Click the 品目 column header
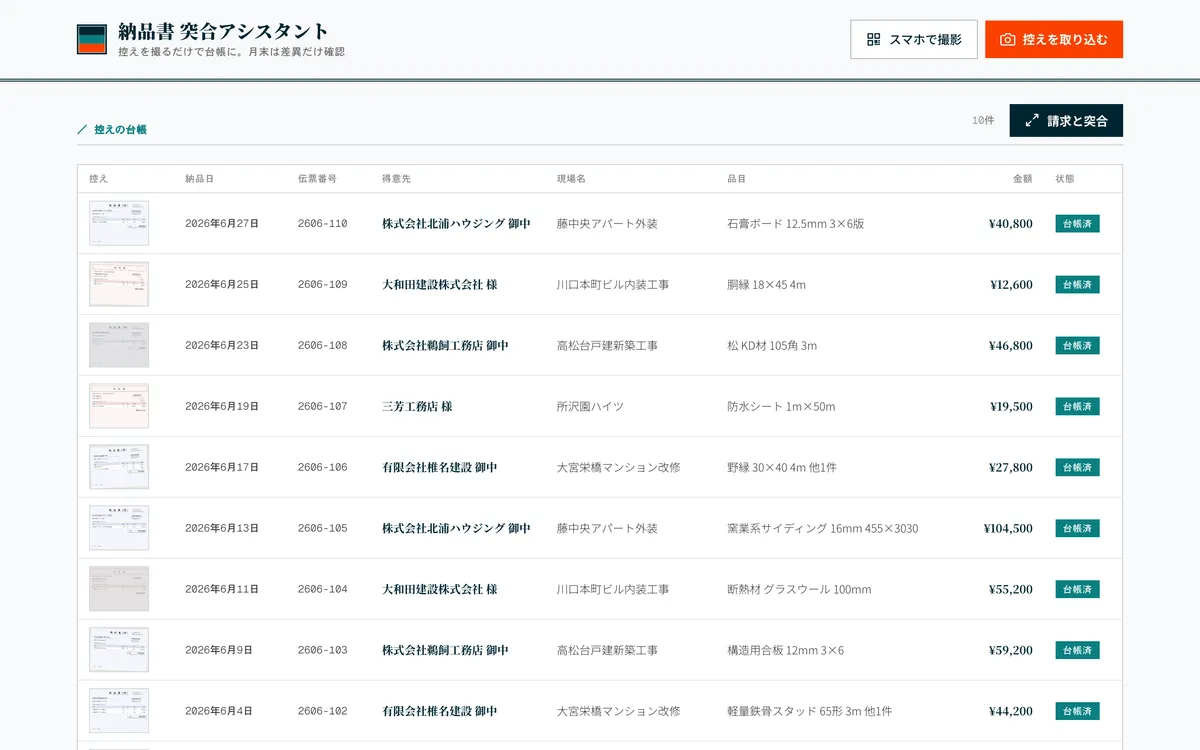This screenshot has width=1200, height=750. 736,179
